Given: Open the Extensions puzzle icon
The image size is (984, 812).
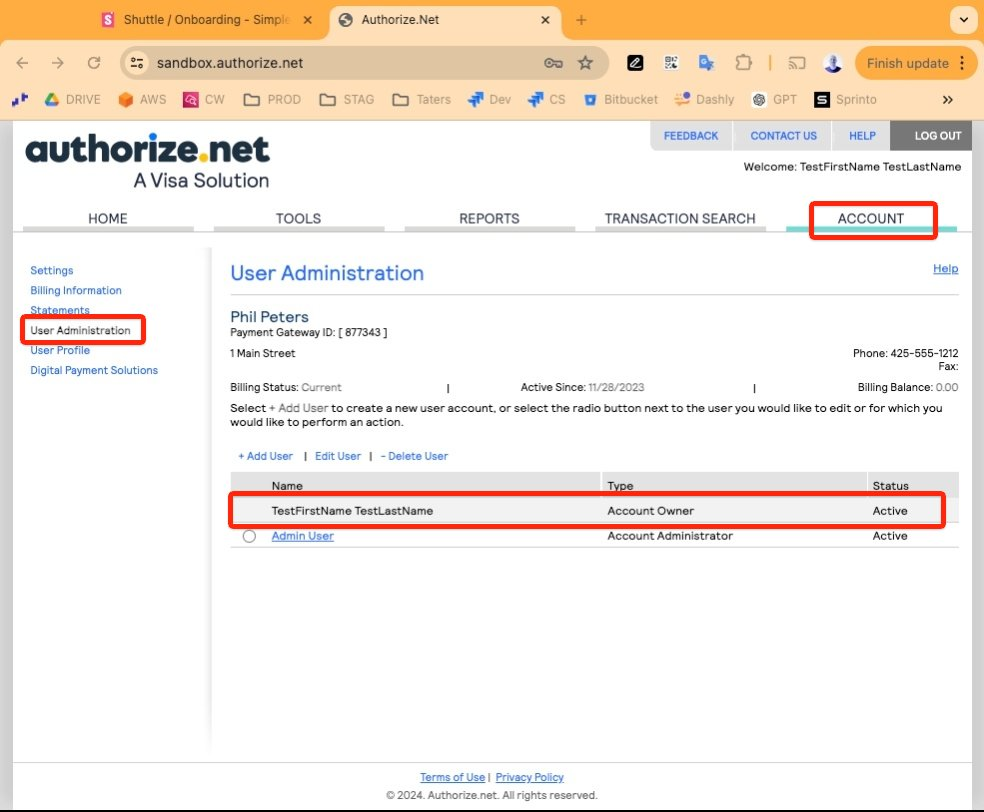Looking at the screenshot, I should point(743,63).
